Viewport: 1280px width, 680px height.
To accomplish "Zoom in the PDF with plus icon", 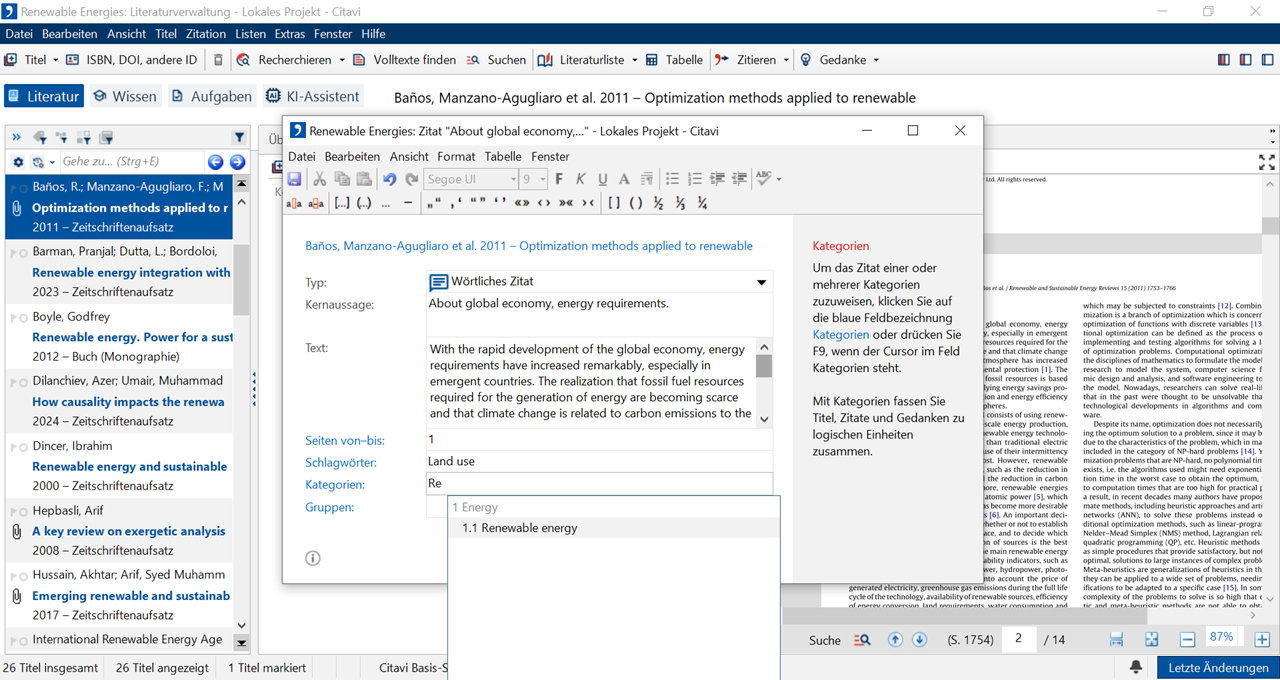I will 1262,639.
